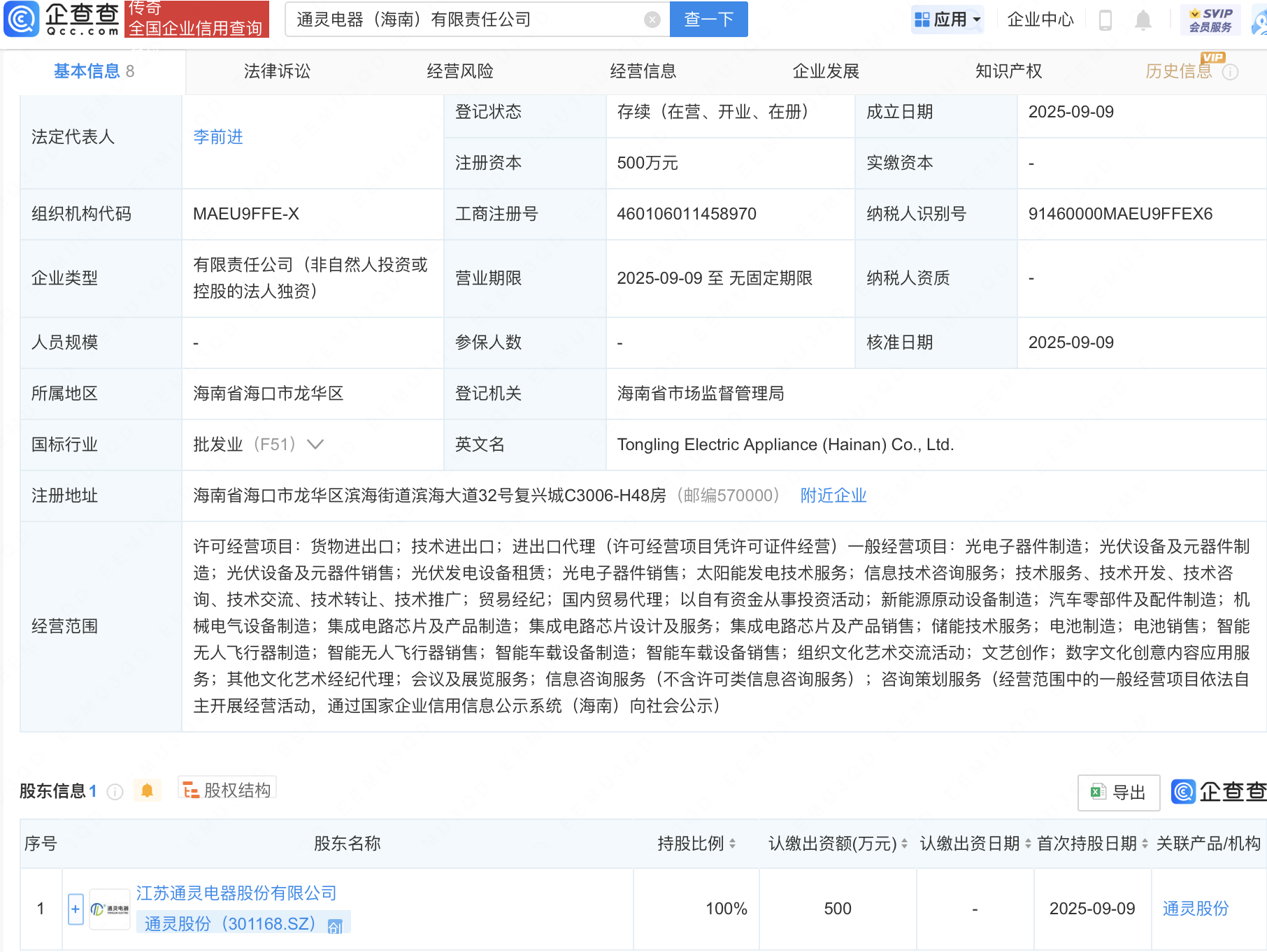This screenshot has width=1267, height=952.
Task: Click the info icon beside 历史信息
Action: coord(1231,72)
